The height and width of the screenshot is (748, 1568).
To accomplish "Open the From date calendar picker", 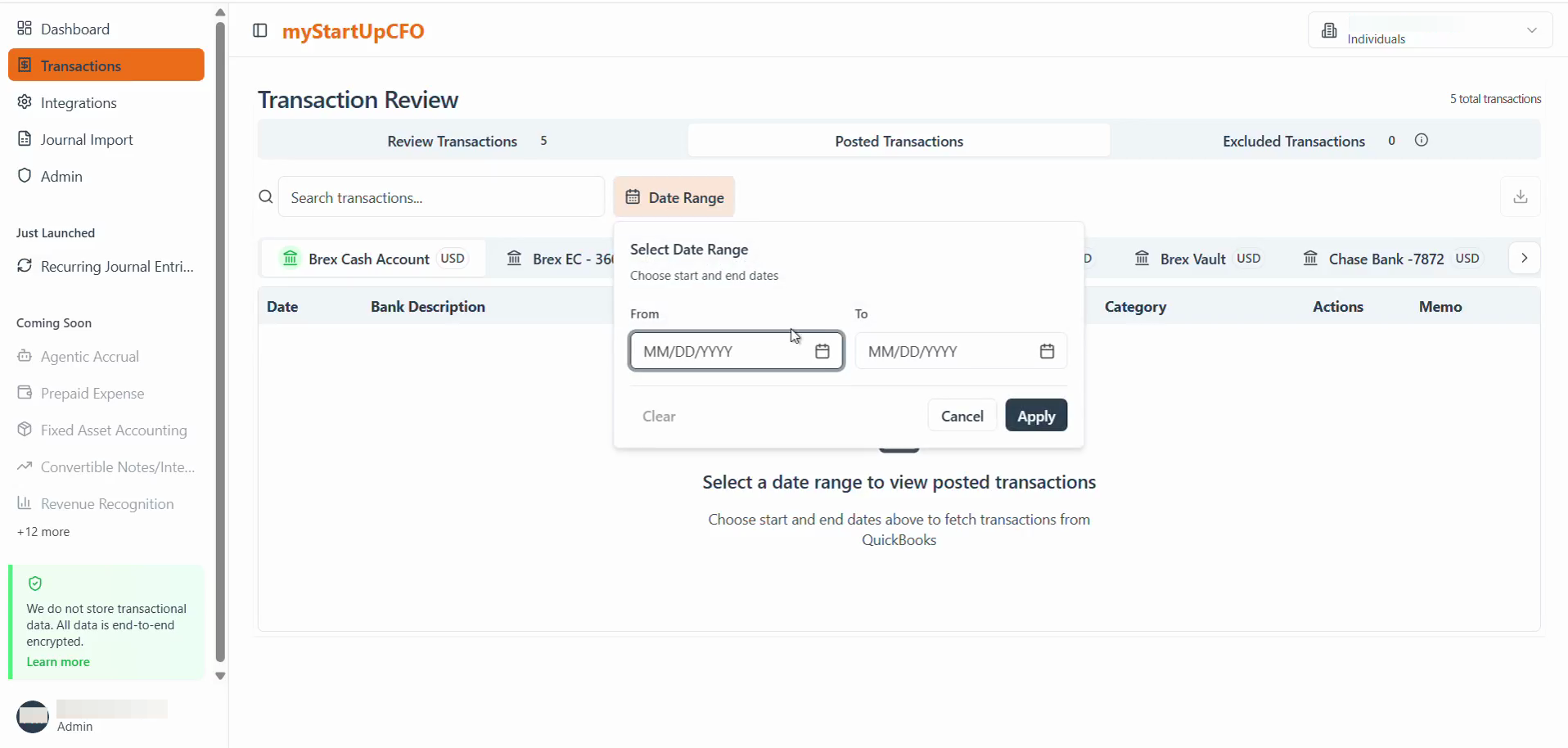I will [x=822, y=351].
